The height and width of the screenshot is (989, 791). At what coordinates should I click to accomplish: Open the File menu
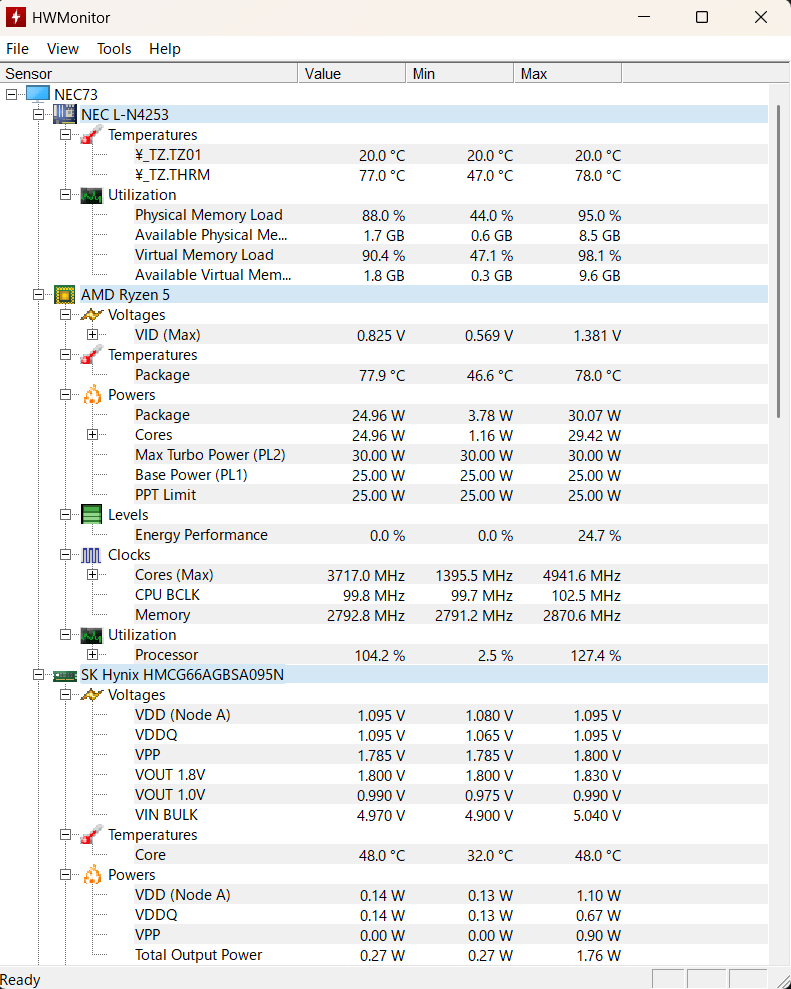click(x=17, y=49)
